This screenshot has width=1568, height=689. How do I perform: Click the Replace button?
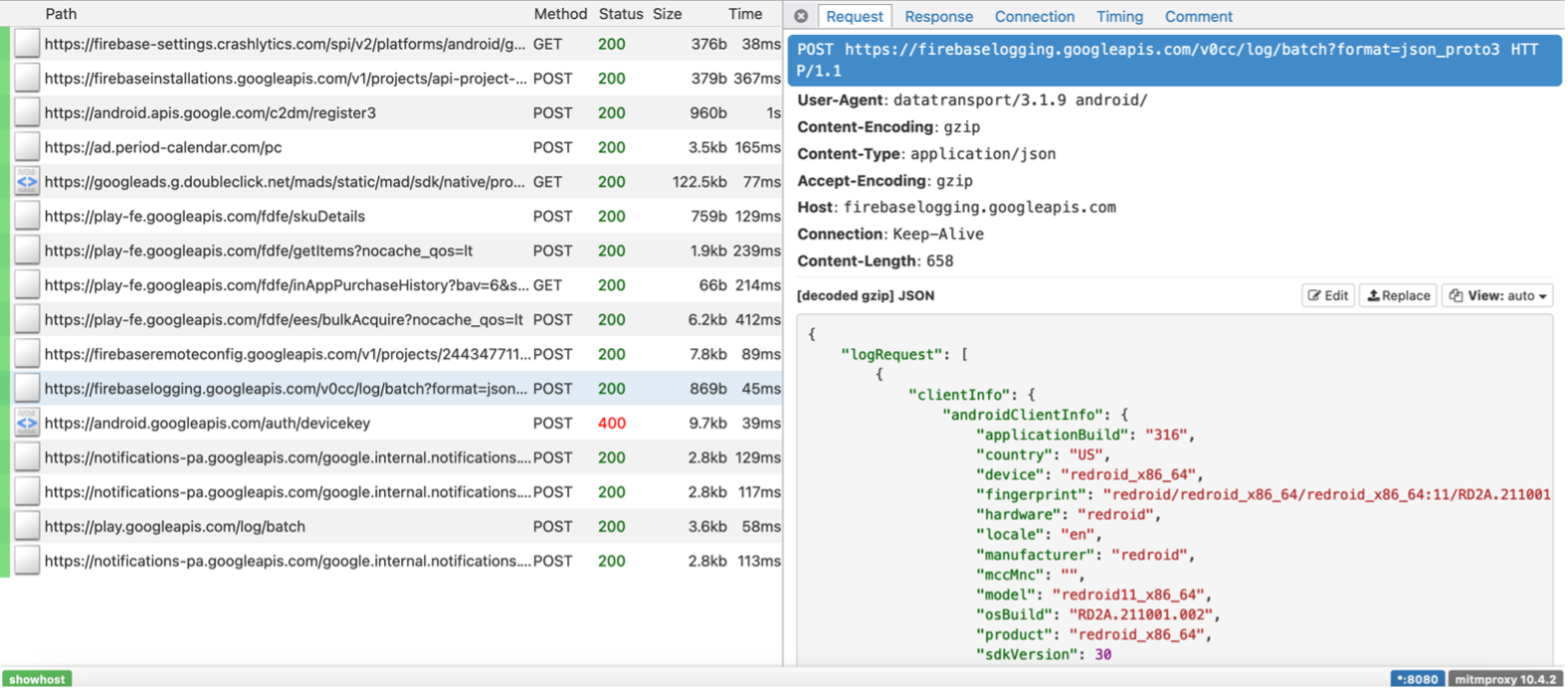(x=1398, y=295)
